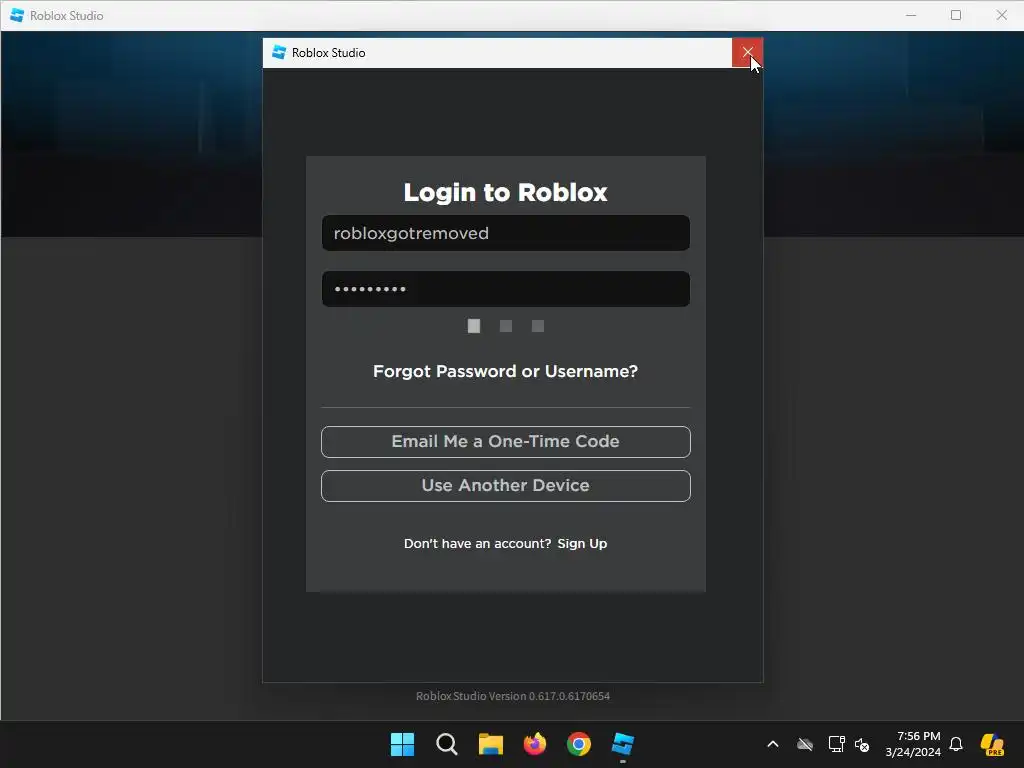Open the Copilot preview icon
This screenshot has height=768, width=1024.
pos(992,744)
